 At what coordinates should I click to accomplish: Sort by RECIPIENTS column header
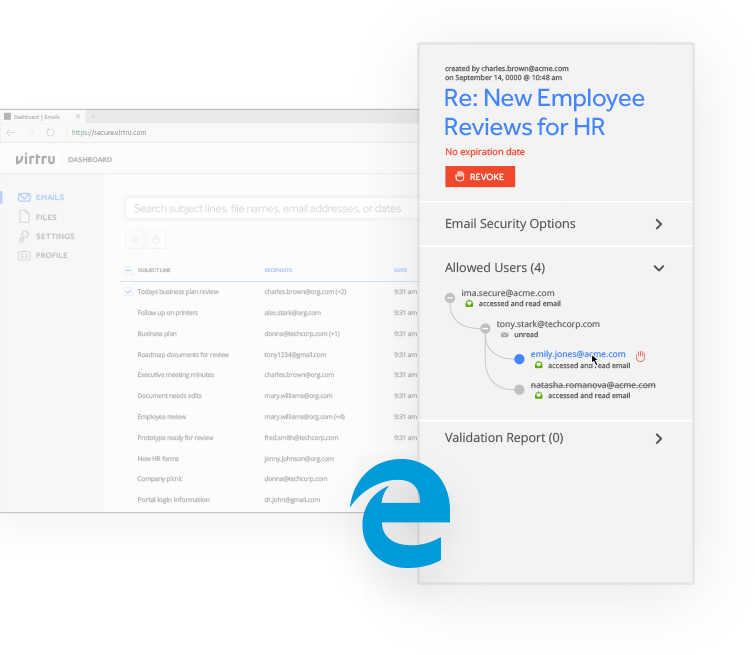(x=278, y=270)
